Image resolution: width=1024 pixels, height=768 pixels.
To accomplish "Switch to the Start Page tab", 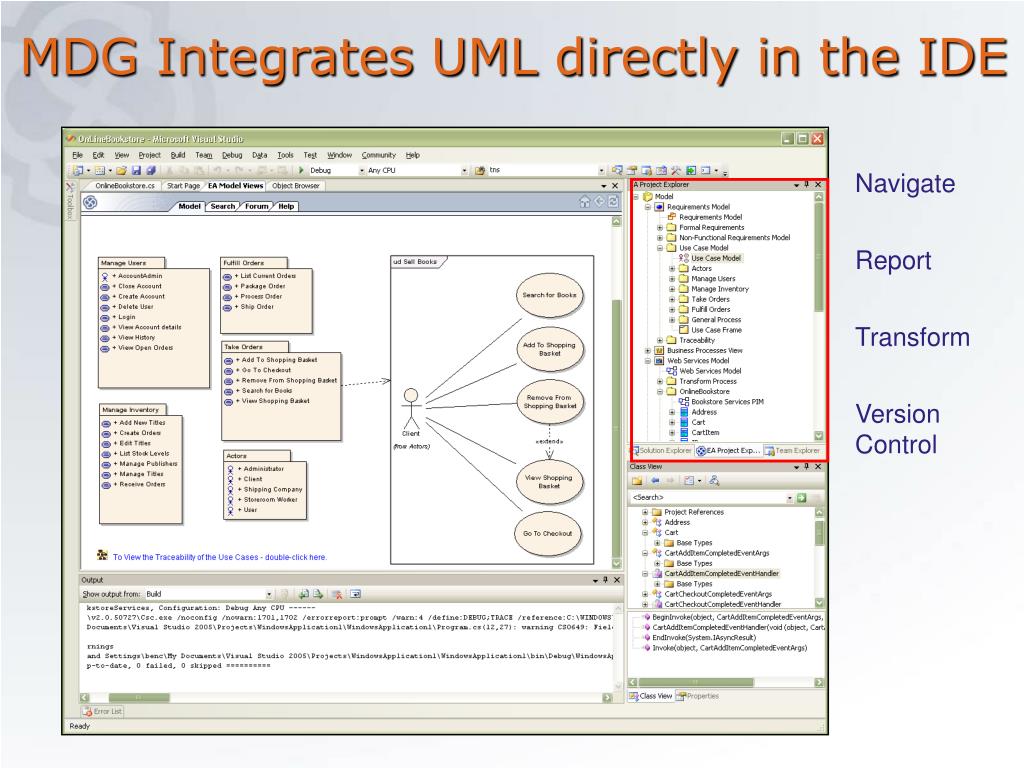I will tap(184, 186).
